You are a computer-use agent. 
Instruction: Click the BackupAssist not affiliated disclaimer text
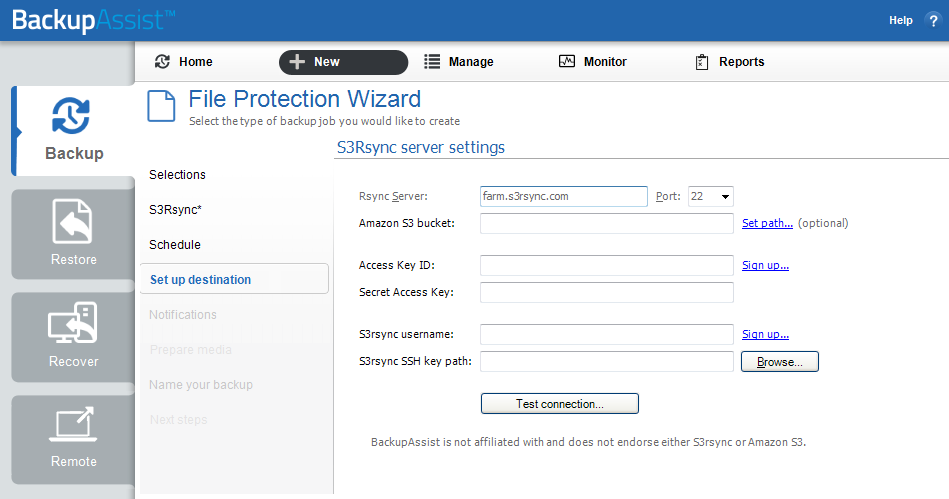(588, 442)
